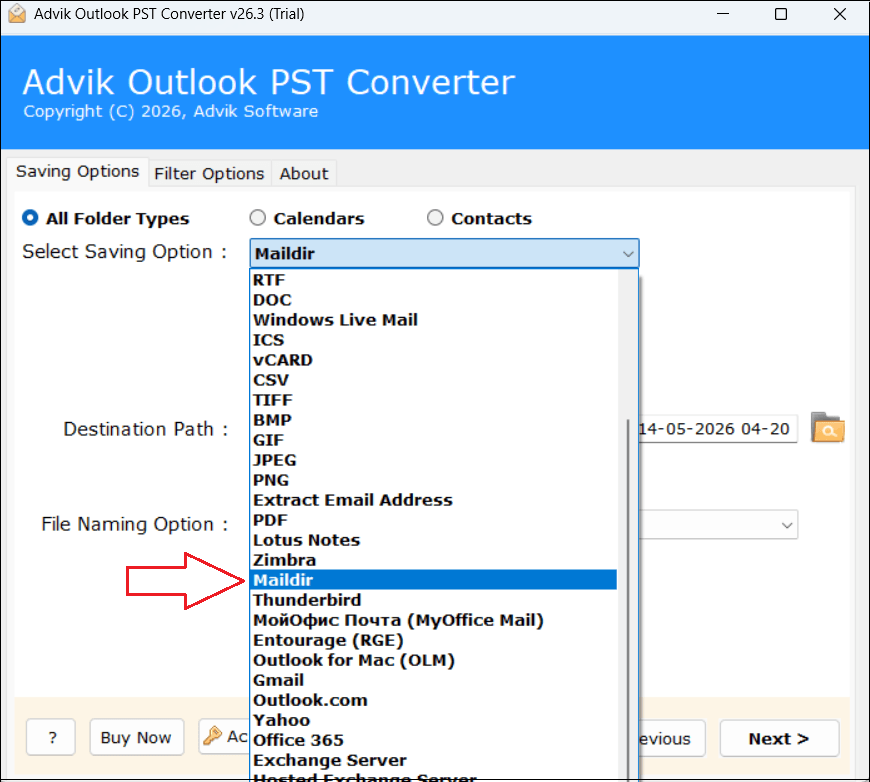The image size is (870, 782).
Task: Click the Destination Path field showing 14-05-2026 04-20
Action: 718,428
